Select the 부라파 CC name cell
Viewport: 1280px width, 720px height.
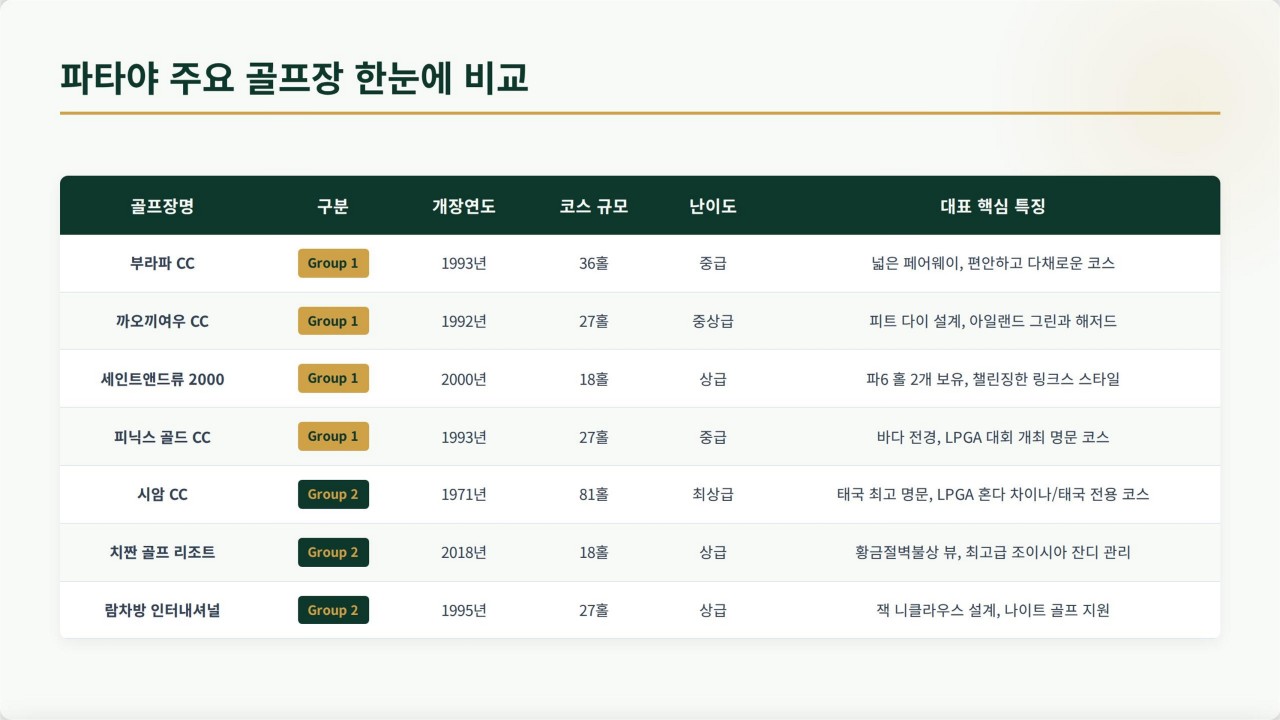pyautogui.click(x=162, y=264)
